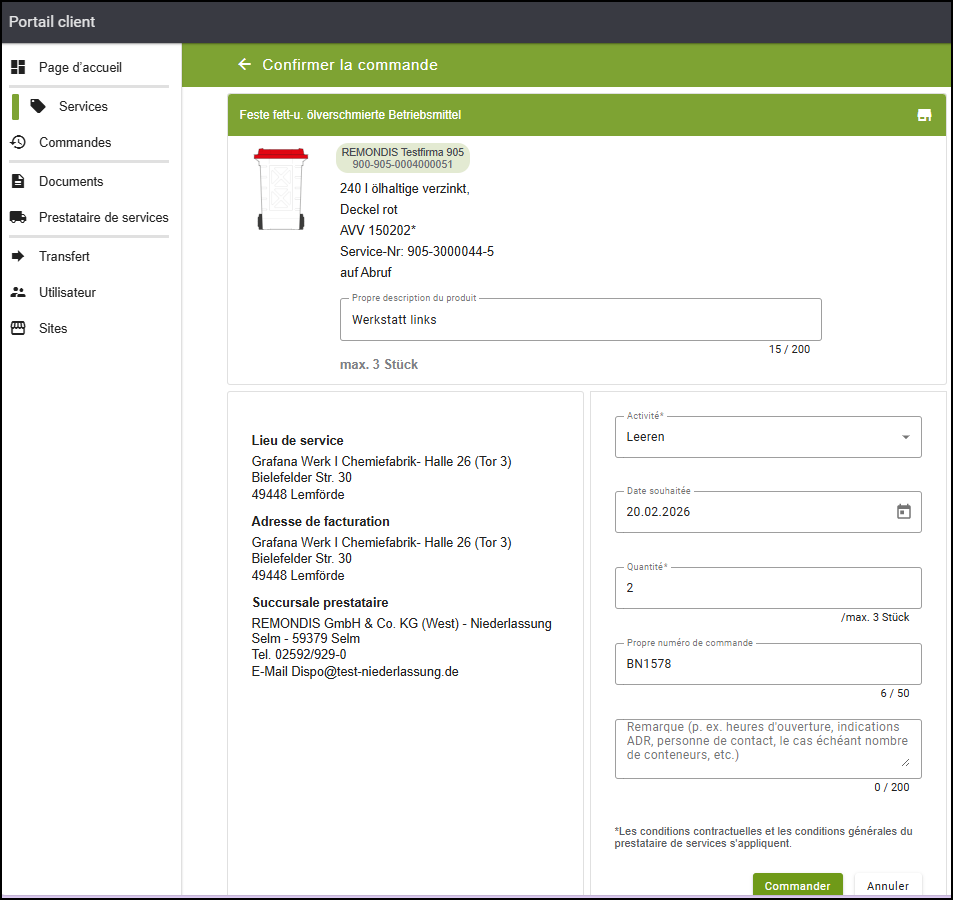Click the back arrow beside Confirmer la commande

(x=244, y=65)
